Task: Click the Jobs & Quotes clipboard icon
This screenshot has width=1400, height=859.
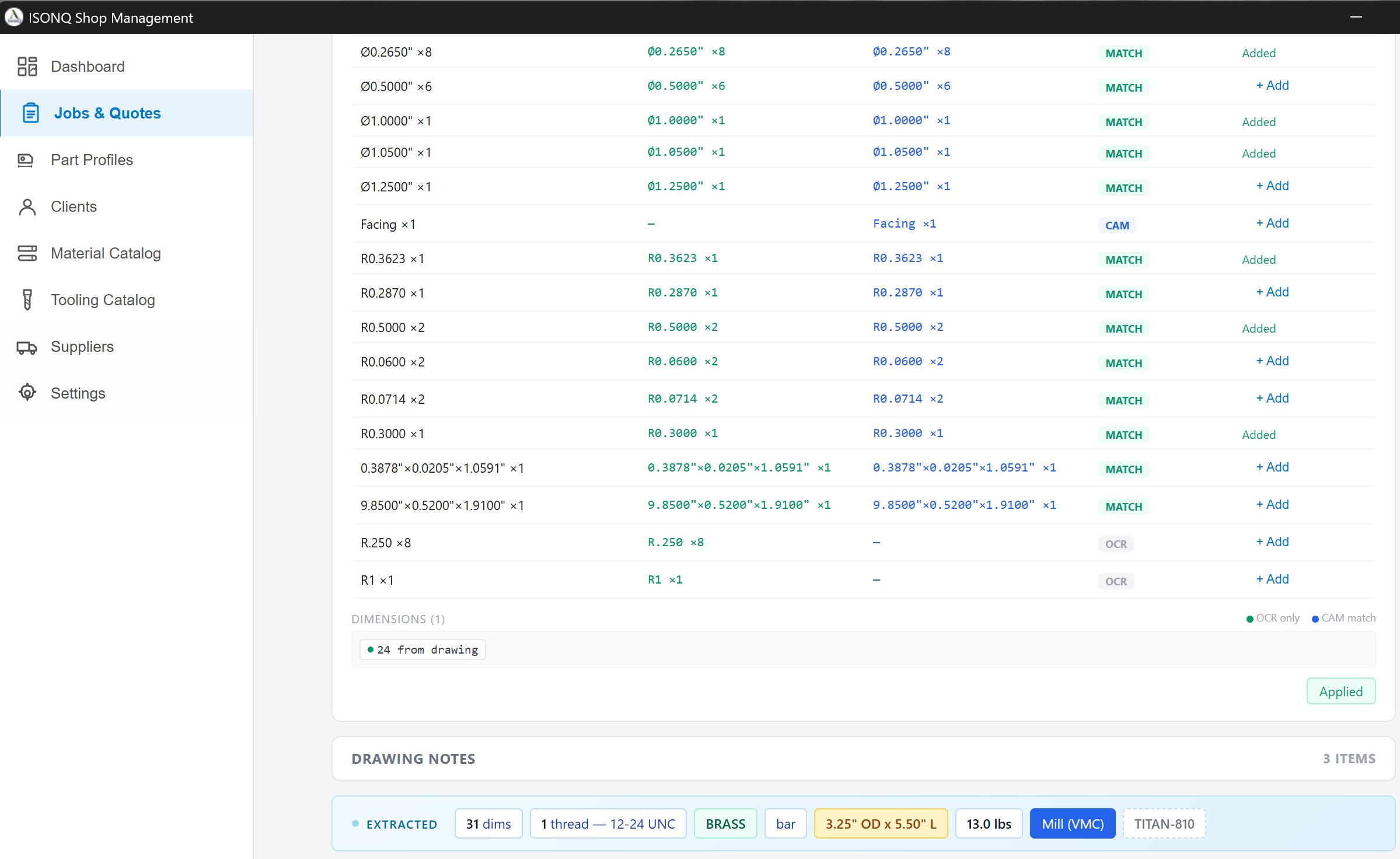Action: [x=31, y=113]
